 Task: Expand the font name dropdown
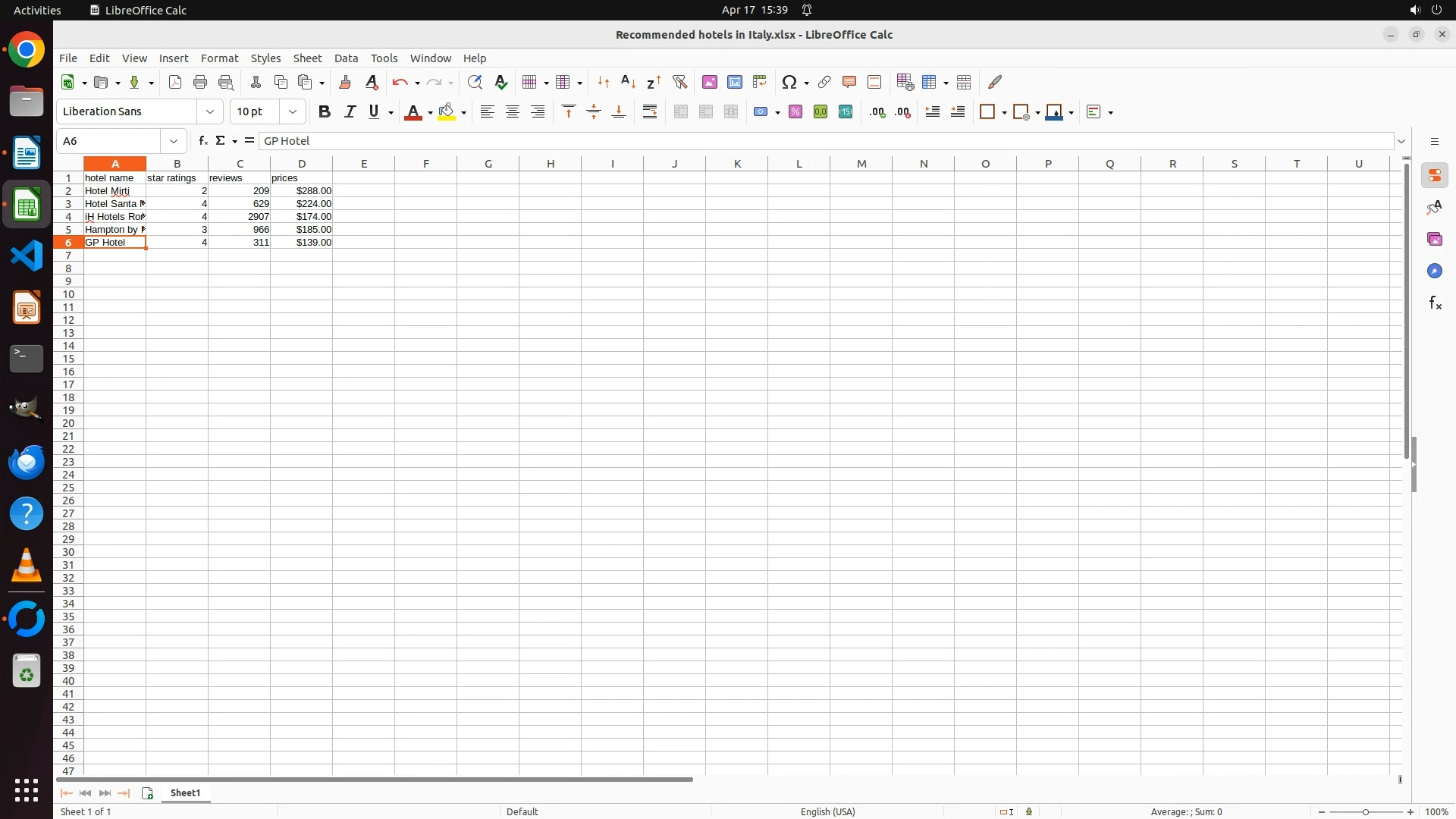(x=210, y=112)
